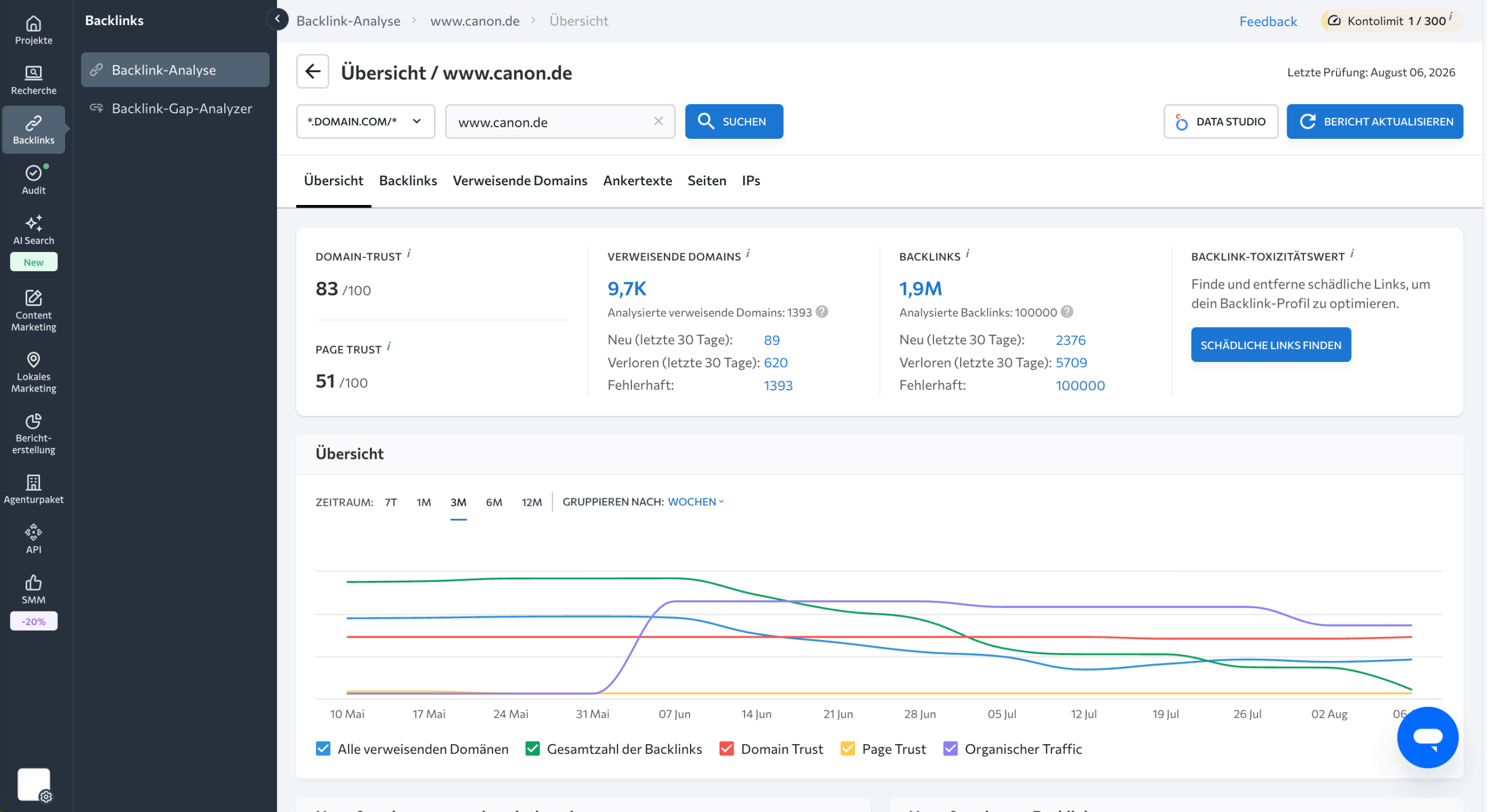Set Zeitraum to 1M
This screenshot has height=812, width=1487.
pyautogui.click(x=423, y=502)
